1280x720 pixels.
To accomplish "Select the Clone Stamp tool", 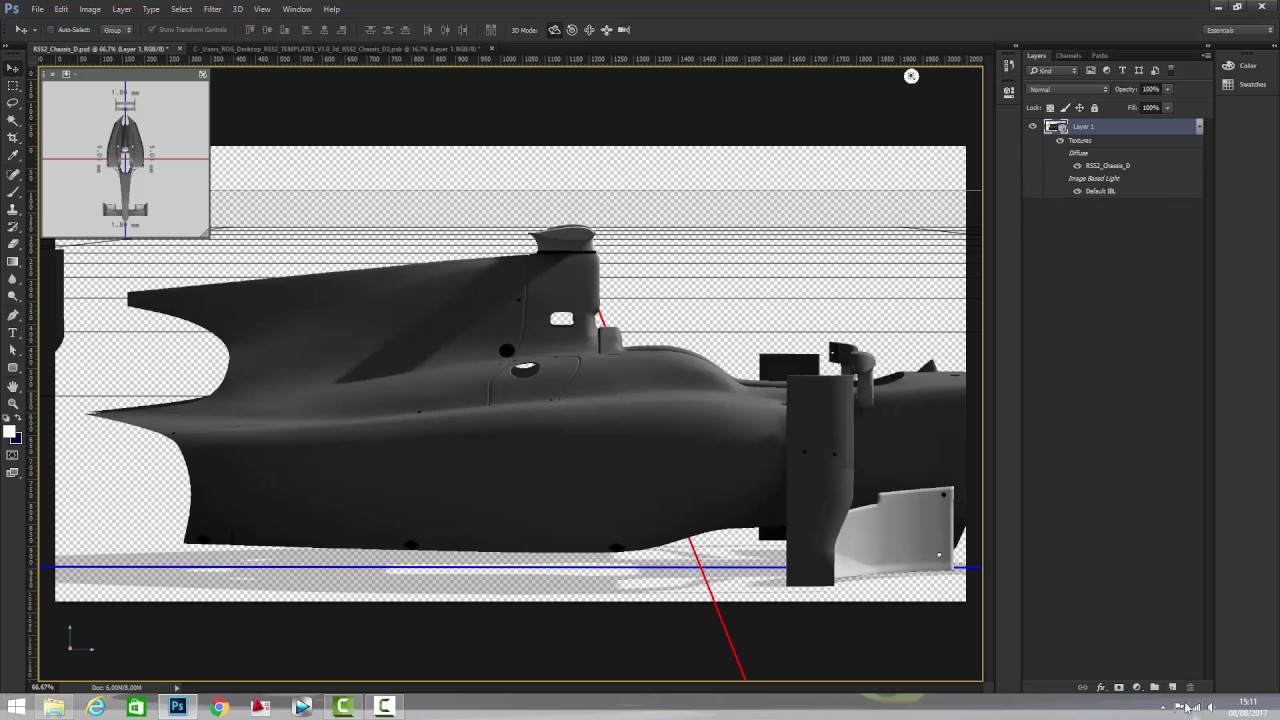I will click(x=13, y=209).
